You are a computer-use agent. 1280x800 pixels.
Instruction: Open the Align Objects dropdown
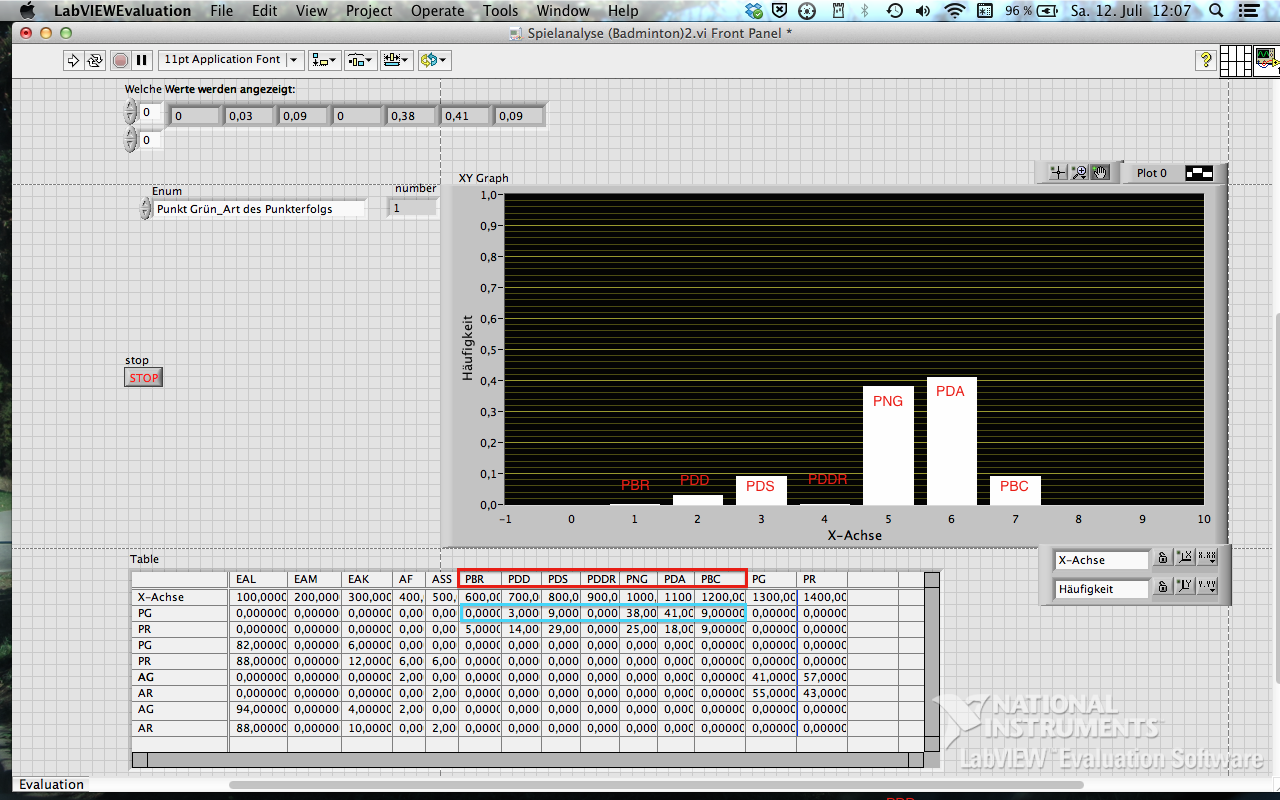coord(324,60)
